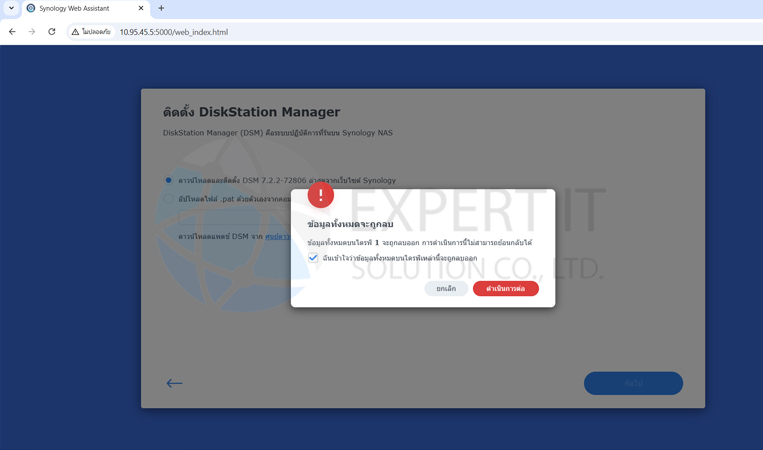This screenshot has width=763, height=450.
Task: Select the upload .pat file radio option
Action: click(168, 198)
